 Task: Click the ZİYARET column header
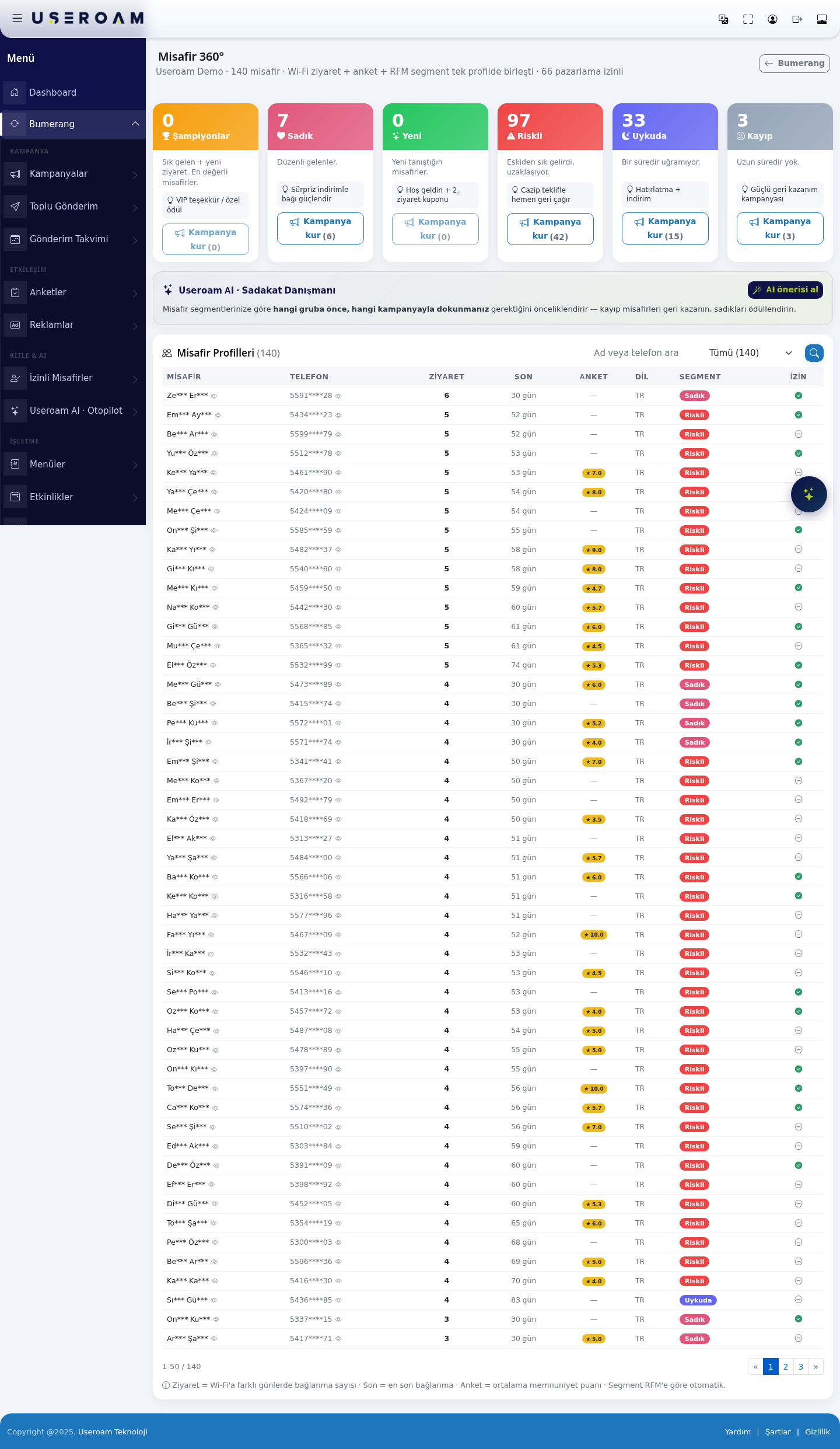tap(447, 377)
